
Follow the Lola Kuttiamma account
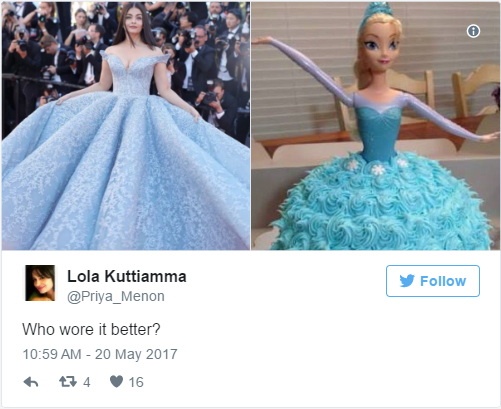click(433, 281)
